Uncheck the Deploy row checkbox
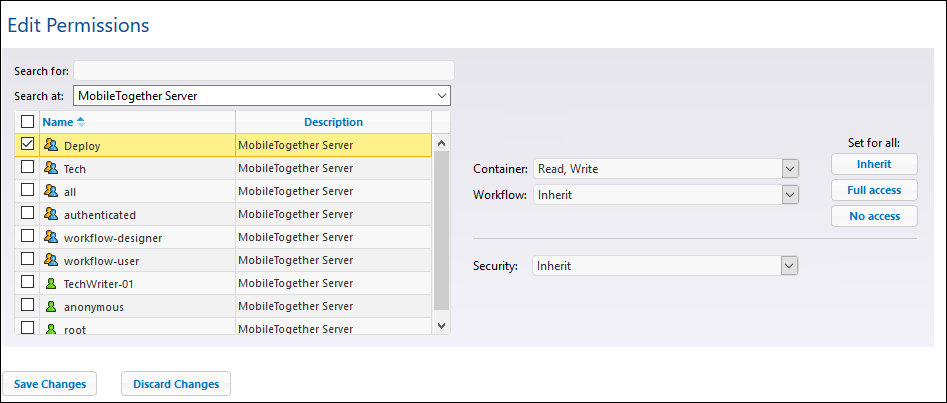947x403 pixels. pos(27,144)
